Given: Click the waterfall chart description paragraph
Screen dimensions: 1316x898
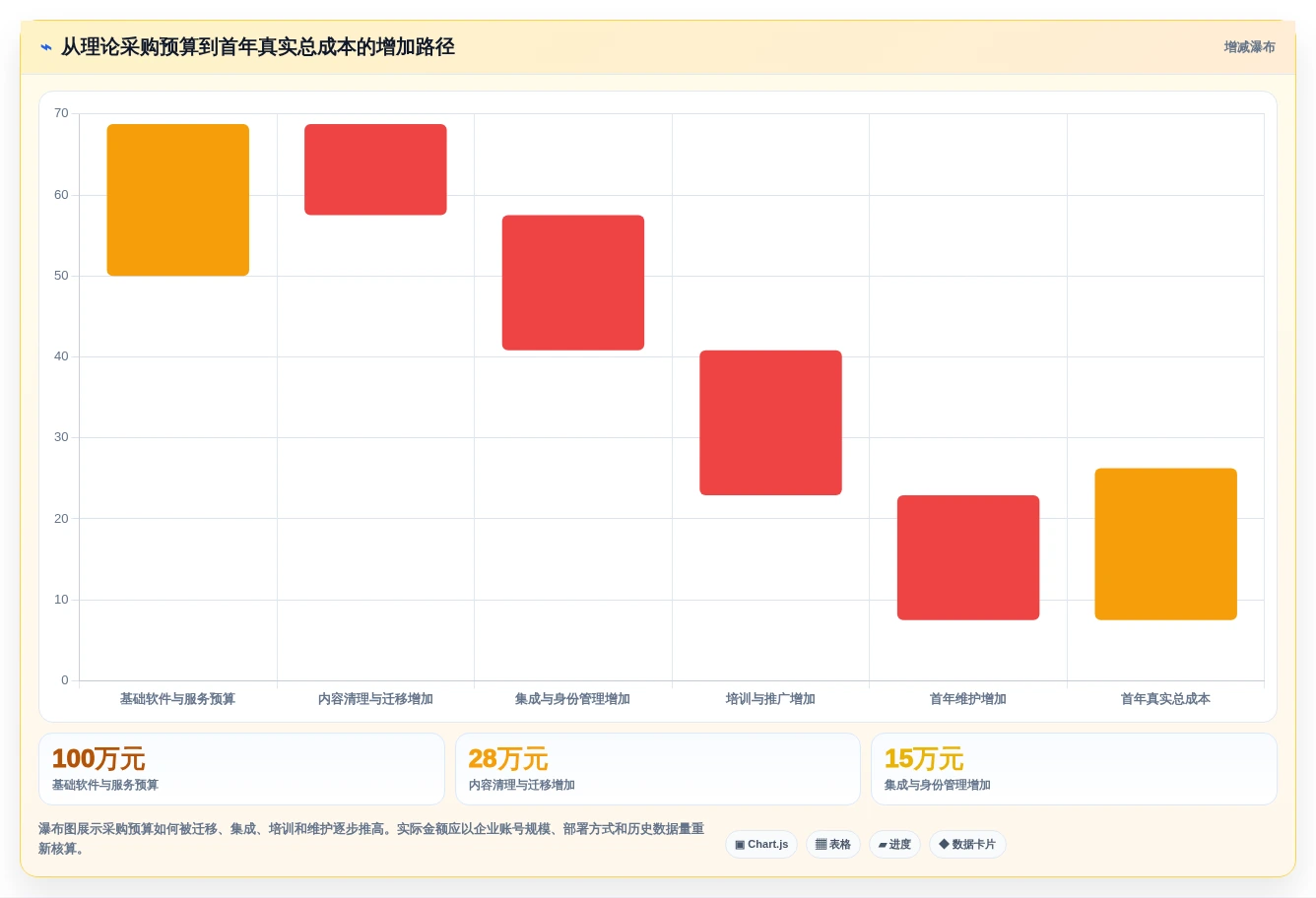Looking at the screenshot, I should pyautogui.click(x=372, y=839).
